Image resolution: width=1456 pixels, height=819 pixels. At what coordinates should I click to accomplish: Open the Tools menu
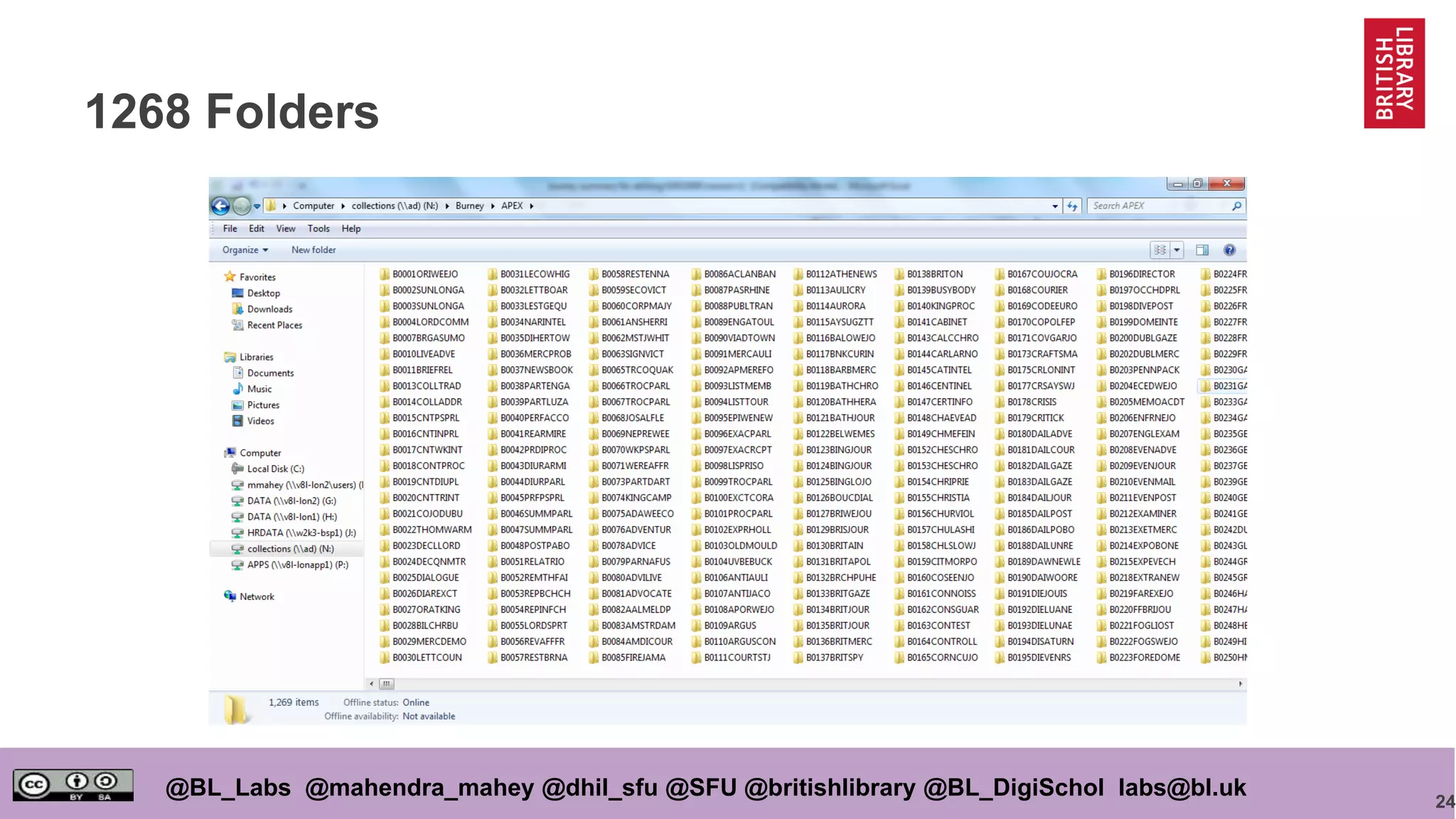(318, 229)
